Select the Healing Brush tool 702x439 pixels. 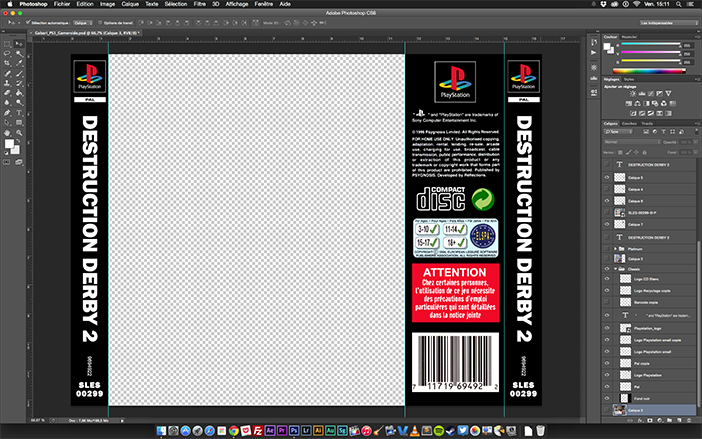(7, 73)
